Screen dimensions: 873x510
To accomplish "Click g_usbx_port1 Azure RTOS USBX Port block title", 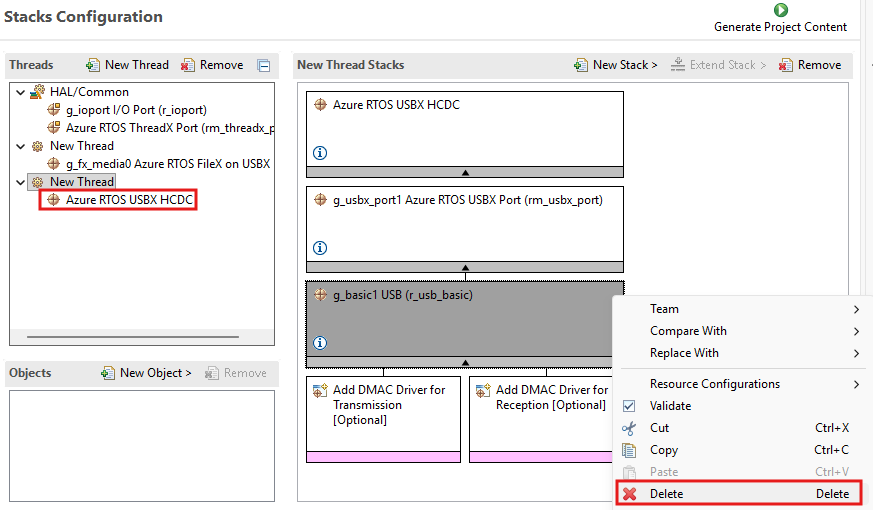I will pos(468,200).
